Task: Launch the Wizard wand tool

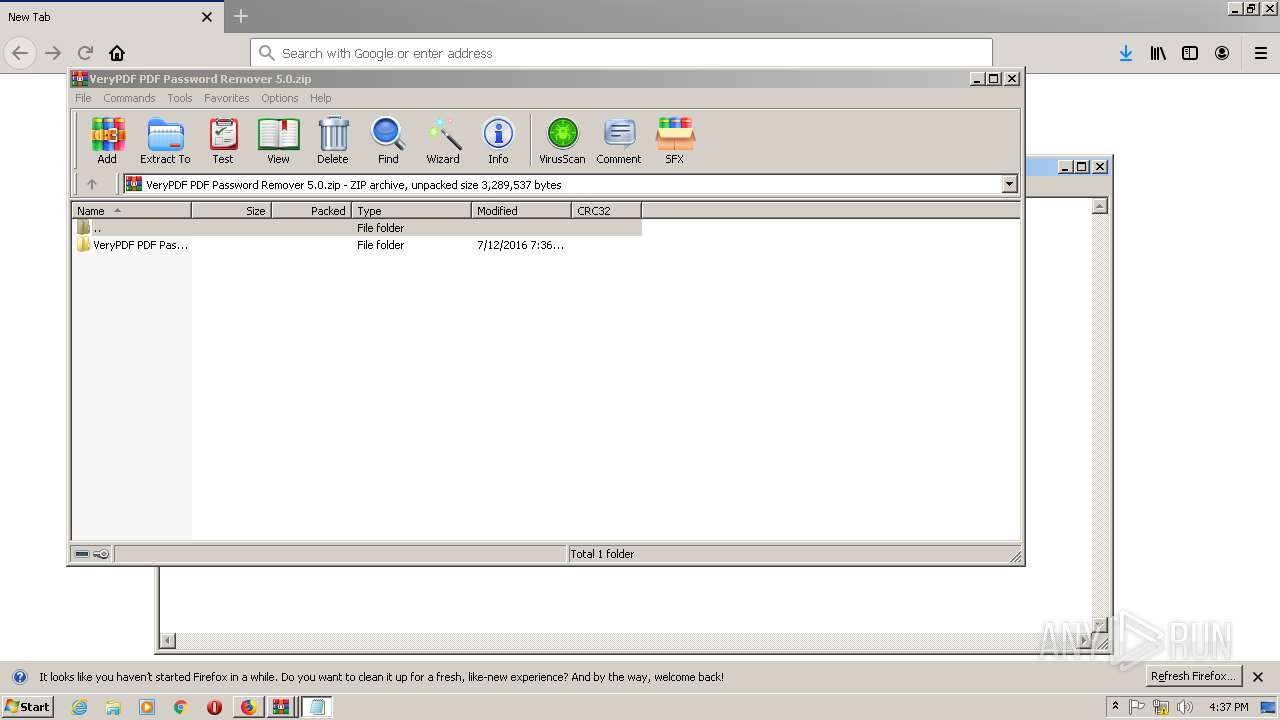Action: 443,140
